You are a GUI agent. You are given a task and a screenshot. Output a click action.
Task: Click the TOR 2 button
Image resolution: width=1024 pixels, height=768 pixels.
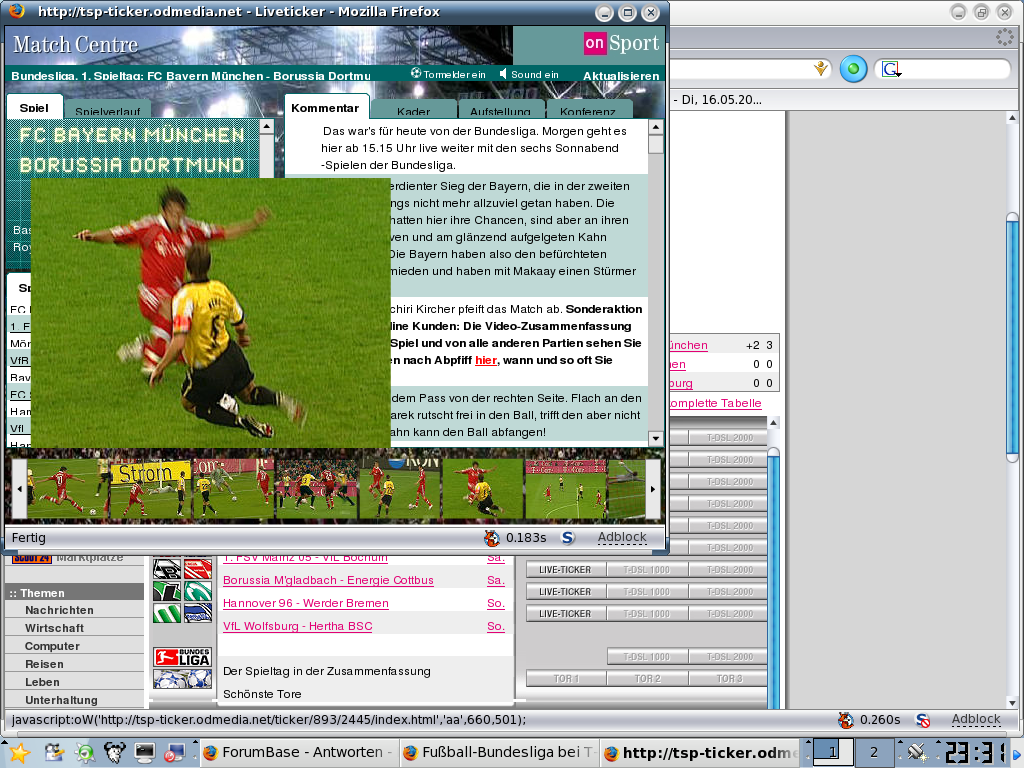[x=647, y=679]
